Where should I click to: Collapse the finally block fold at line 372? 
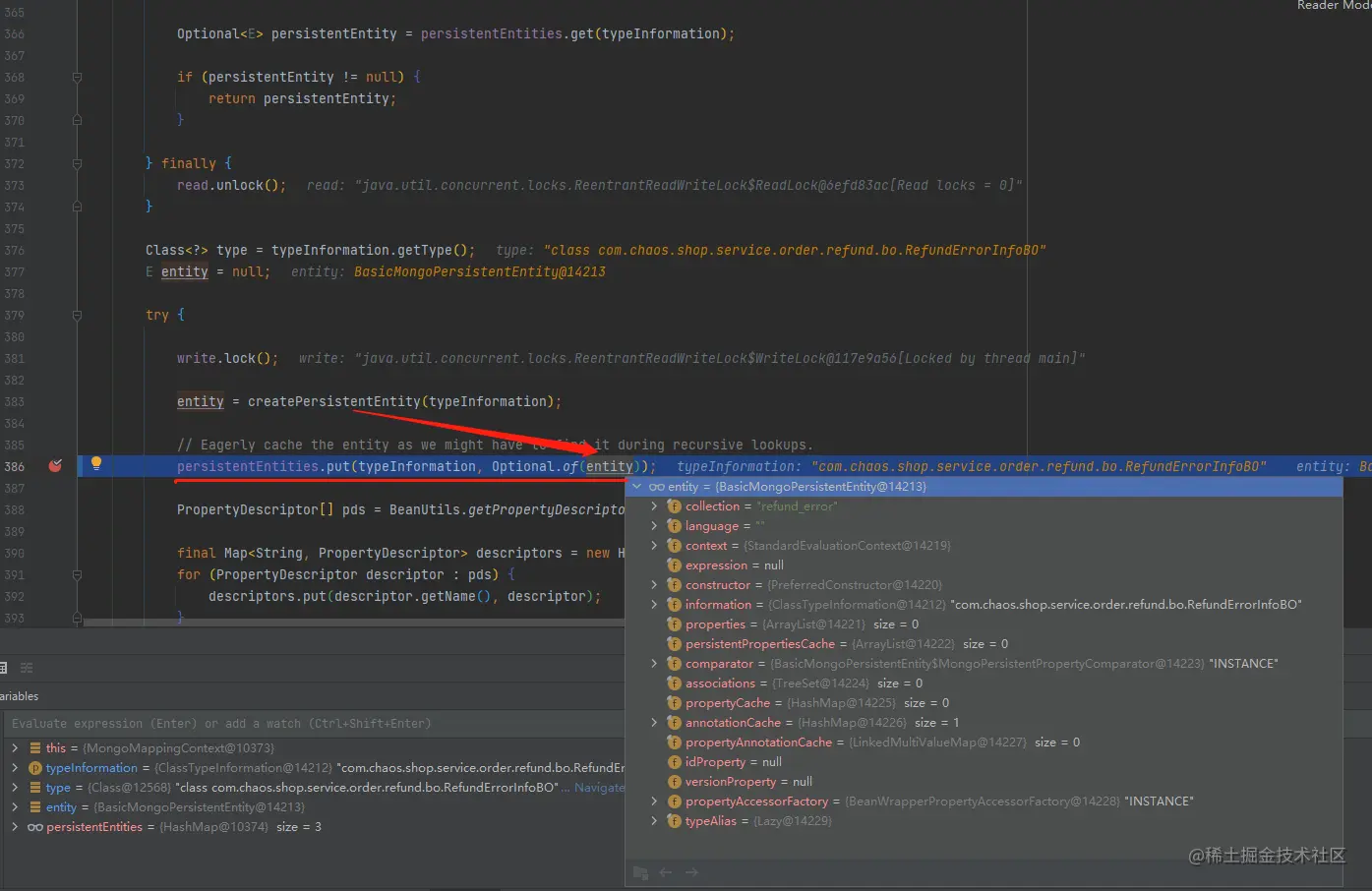coord(77,163)
